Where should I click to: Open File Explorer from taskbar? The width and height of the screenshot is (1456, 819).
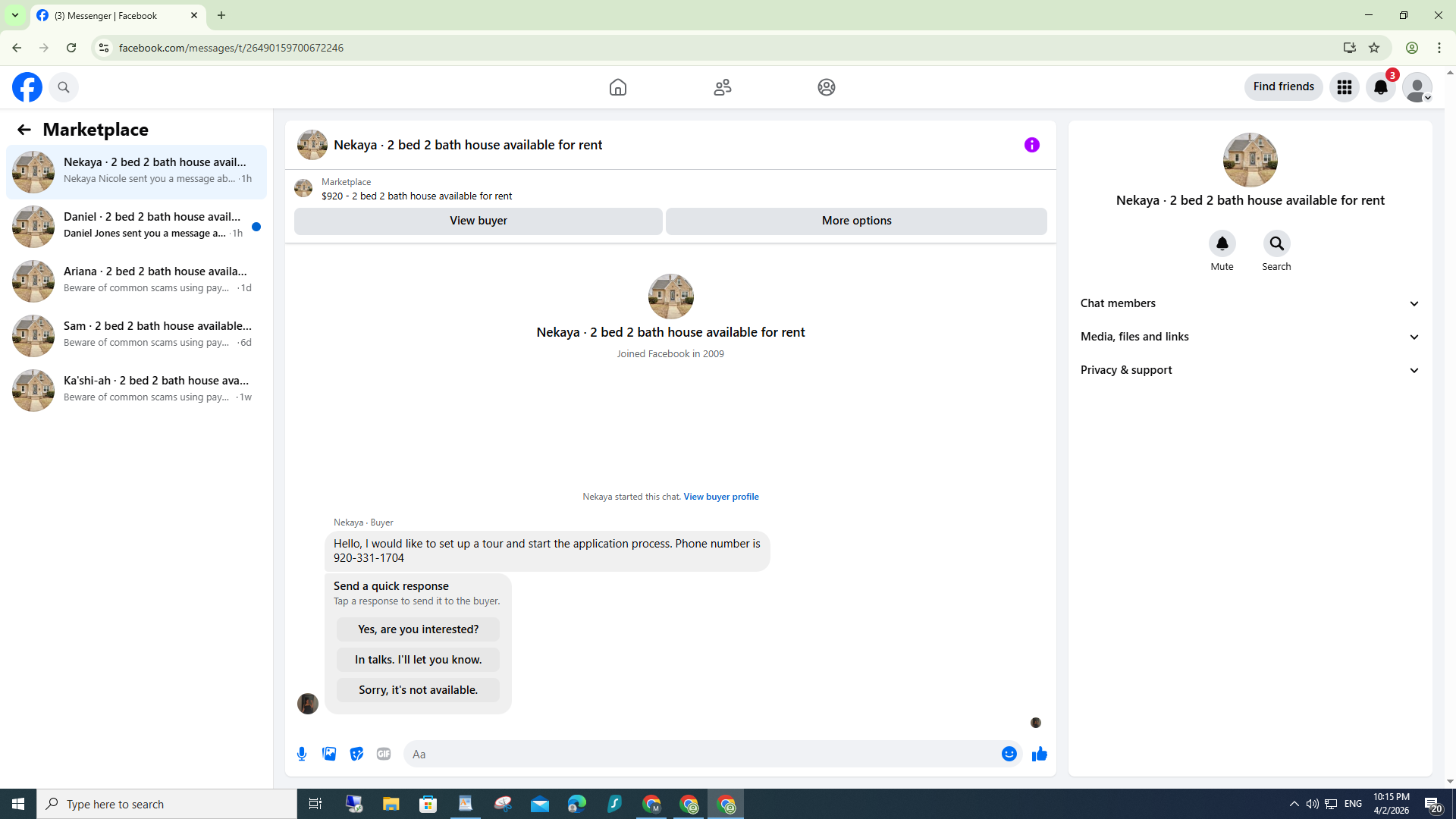(x=391, y=804)
